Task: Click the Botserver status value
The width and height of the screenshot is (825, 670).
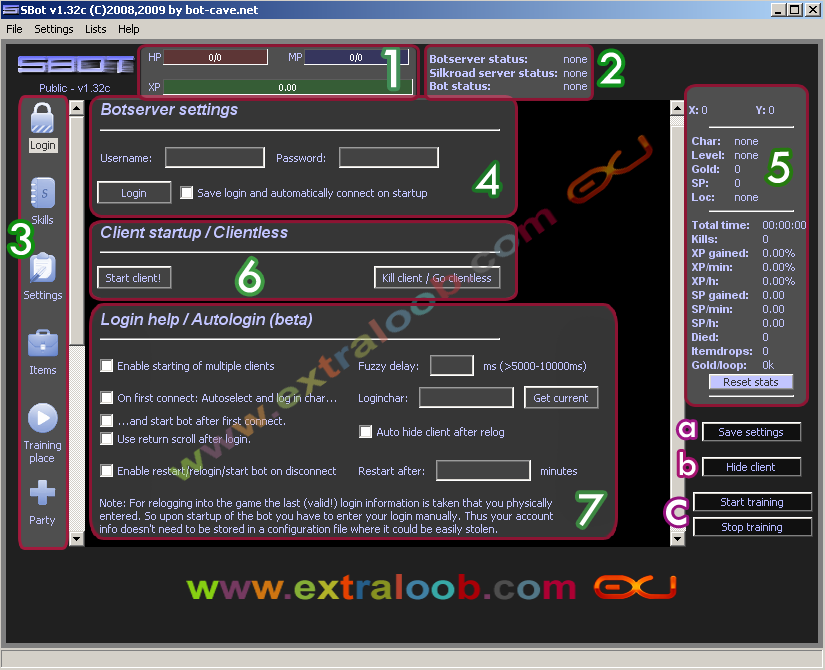Action: pyautogui.click(x=575, y=59)
